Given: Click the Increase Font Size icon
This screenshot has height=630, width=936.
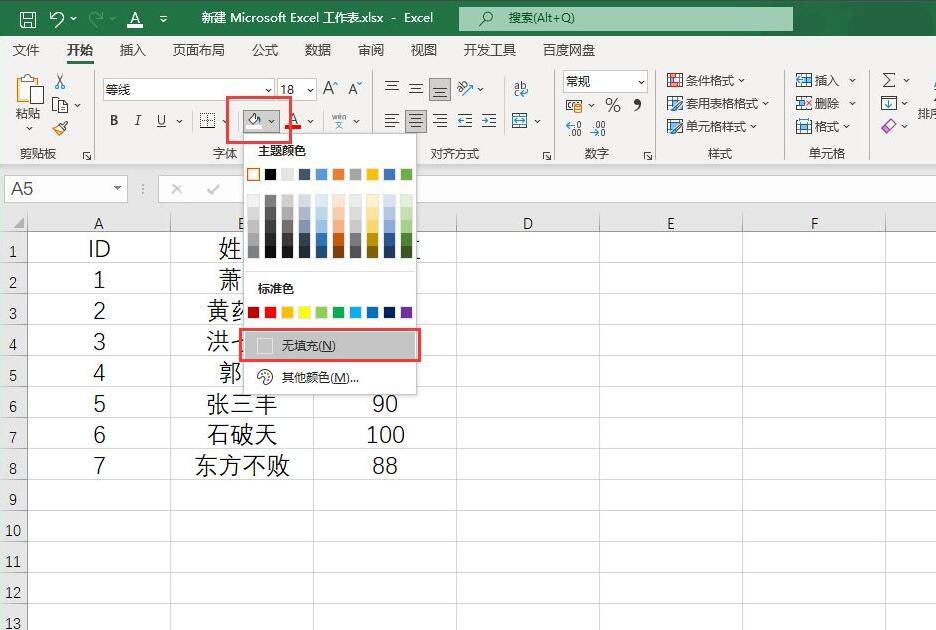Looking at the screenshot, I should 330,88.
